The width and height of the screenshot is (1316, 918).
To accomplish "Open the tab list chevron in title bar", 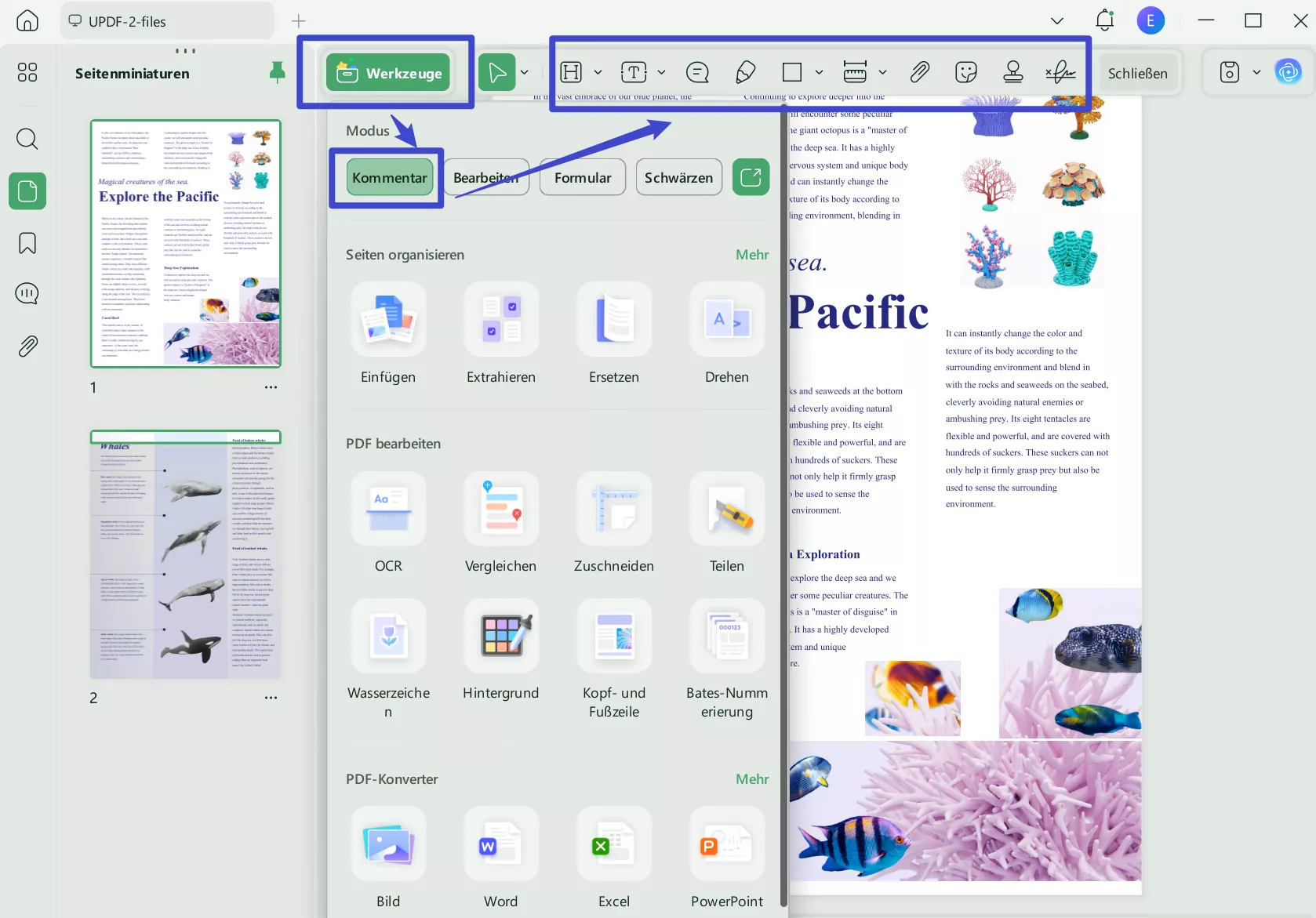I will pyautogui.click(x=1057, y=21).
